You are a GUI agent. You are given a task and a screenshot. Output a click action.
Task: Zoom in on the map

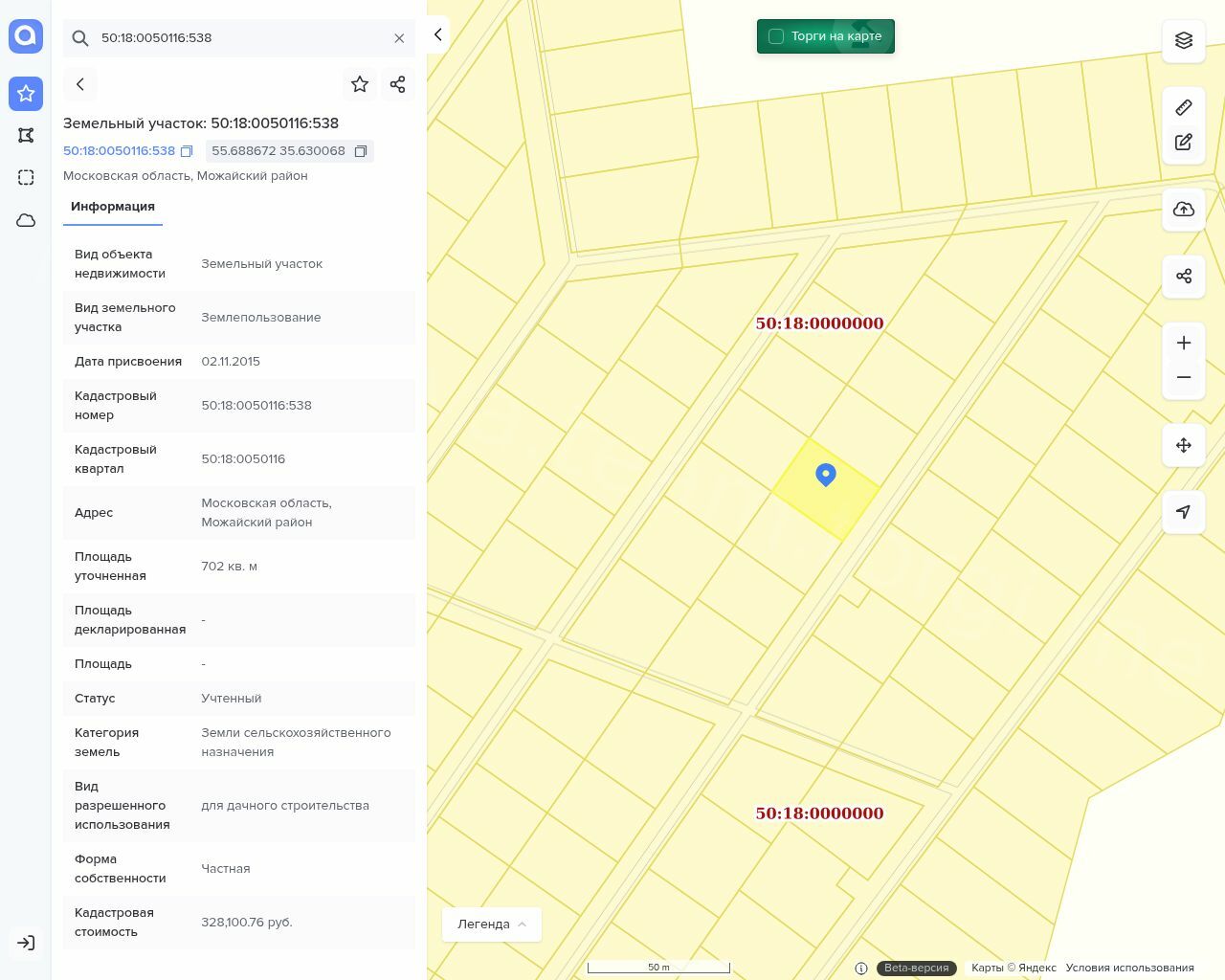click(x=1184, y=343)
